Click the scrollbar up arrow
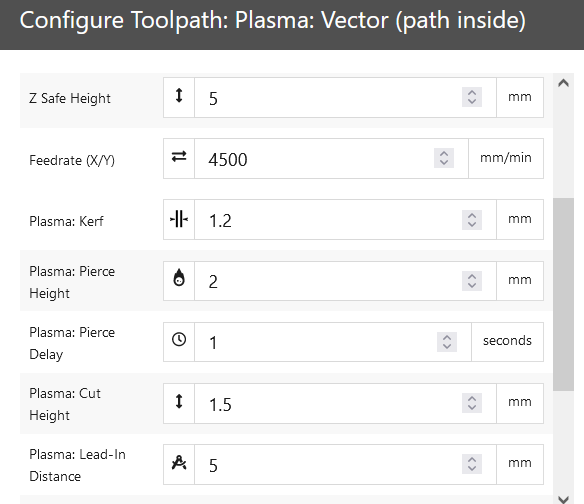Screen dimensions: 584x504 [x=563, y=83]
